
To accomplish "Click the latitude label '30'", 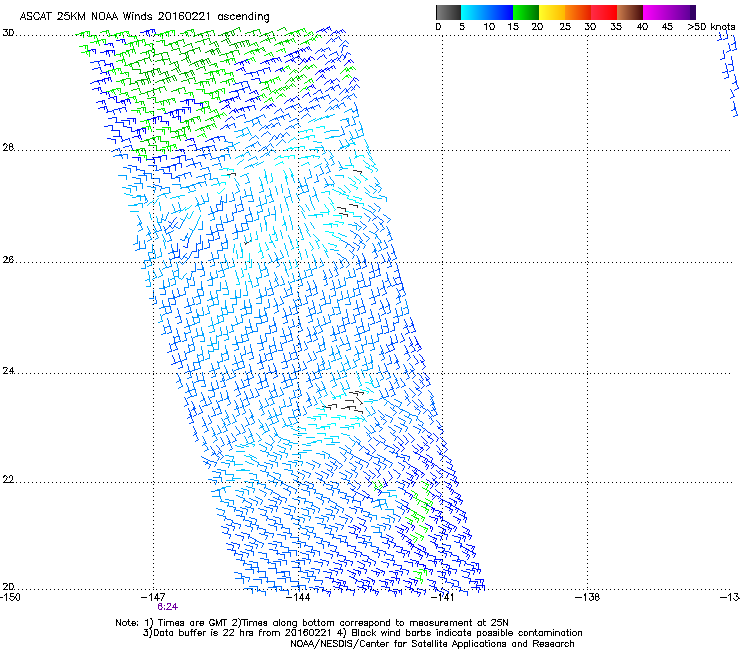I will coord(8,33).
